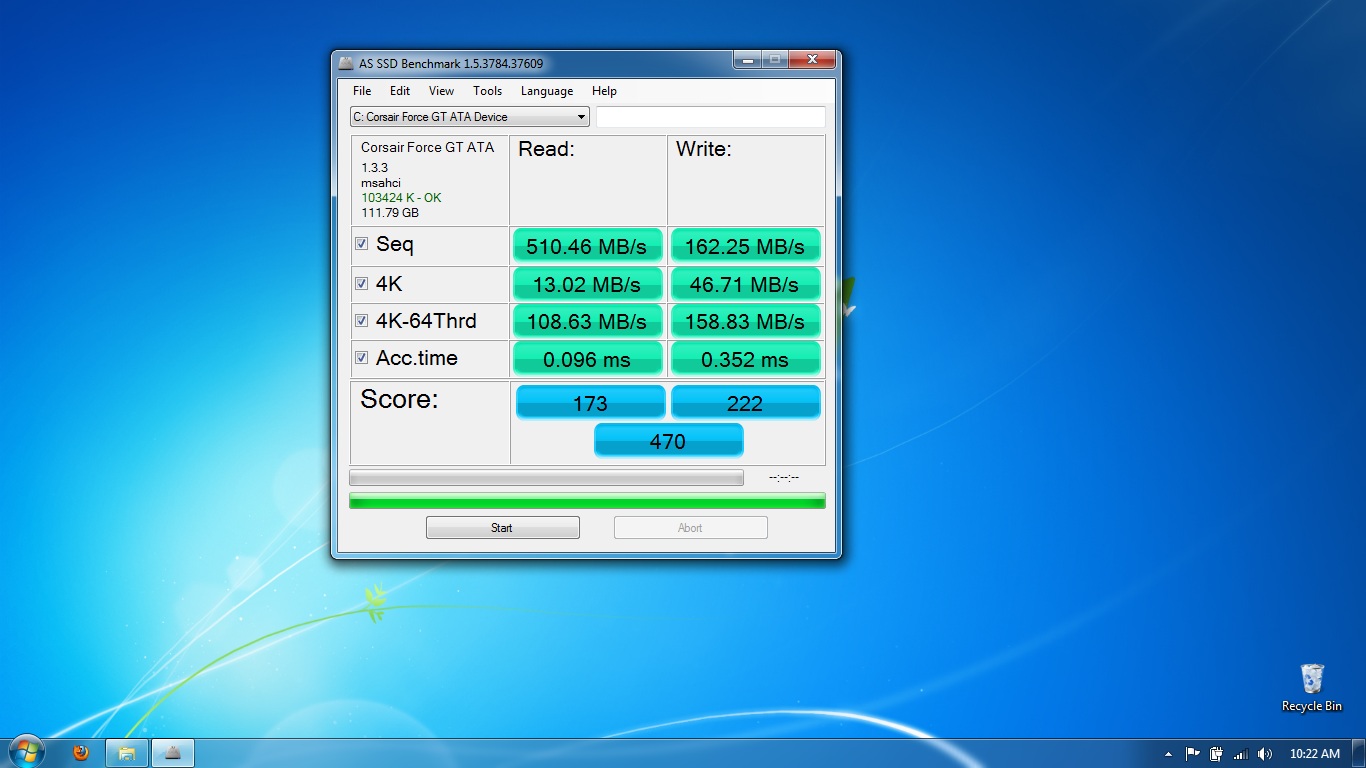Click write access time 0.352 ms
This screenshot has height=768, width=1366.
[745, 359]
